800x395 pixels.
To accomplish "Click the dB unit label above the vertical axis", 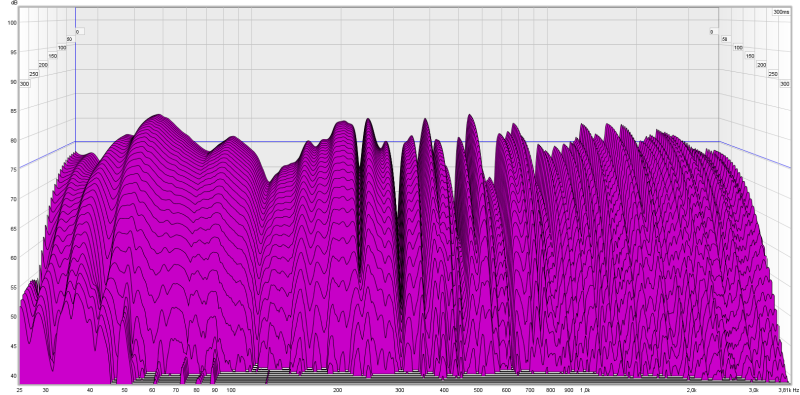I will (x=14, y=3).
